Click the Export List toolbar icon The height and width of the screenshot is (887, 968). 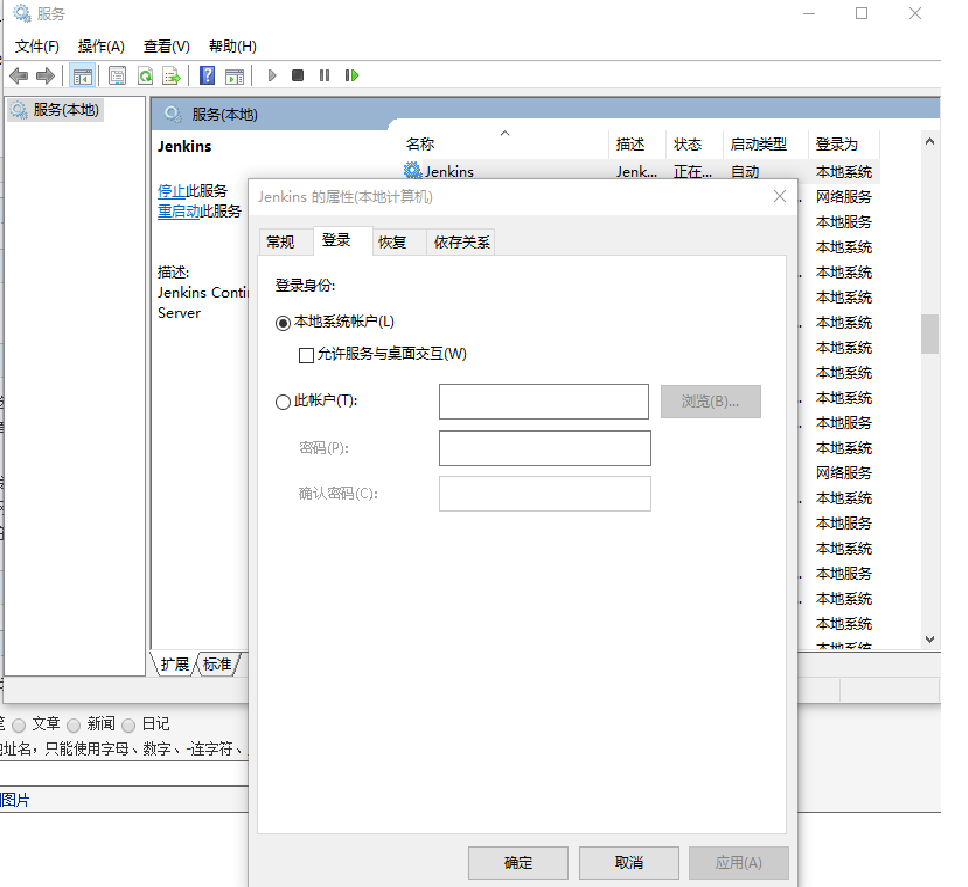[171, 76]
